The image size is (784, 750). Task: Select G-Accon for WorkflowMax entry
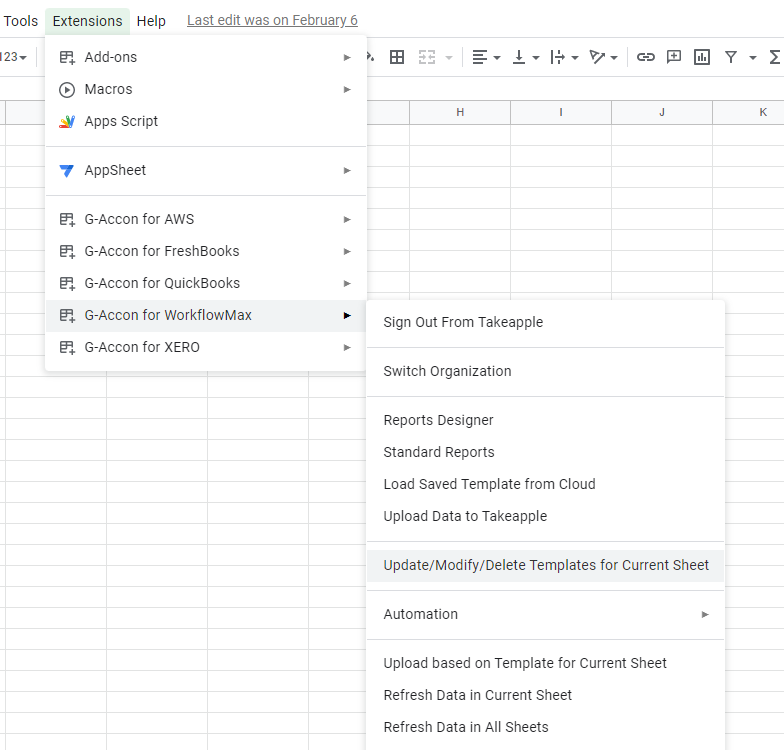[206, 316]
